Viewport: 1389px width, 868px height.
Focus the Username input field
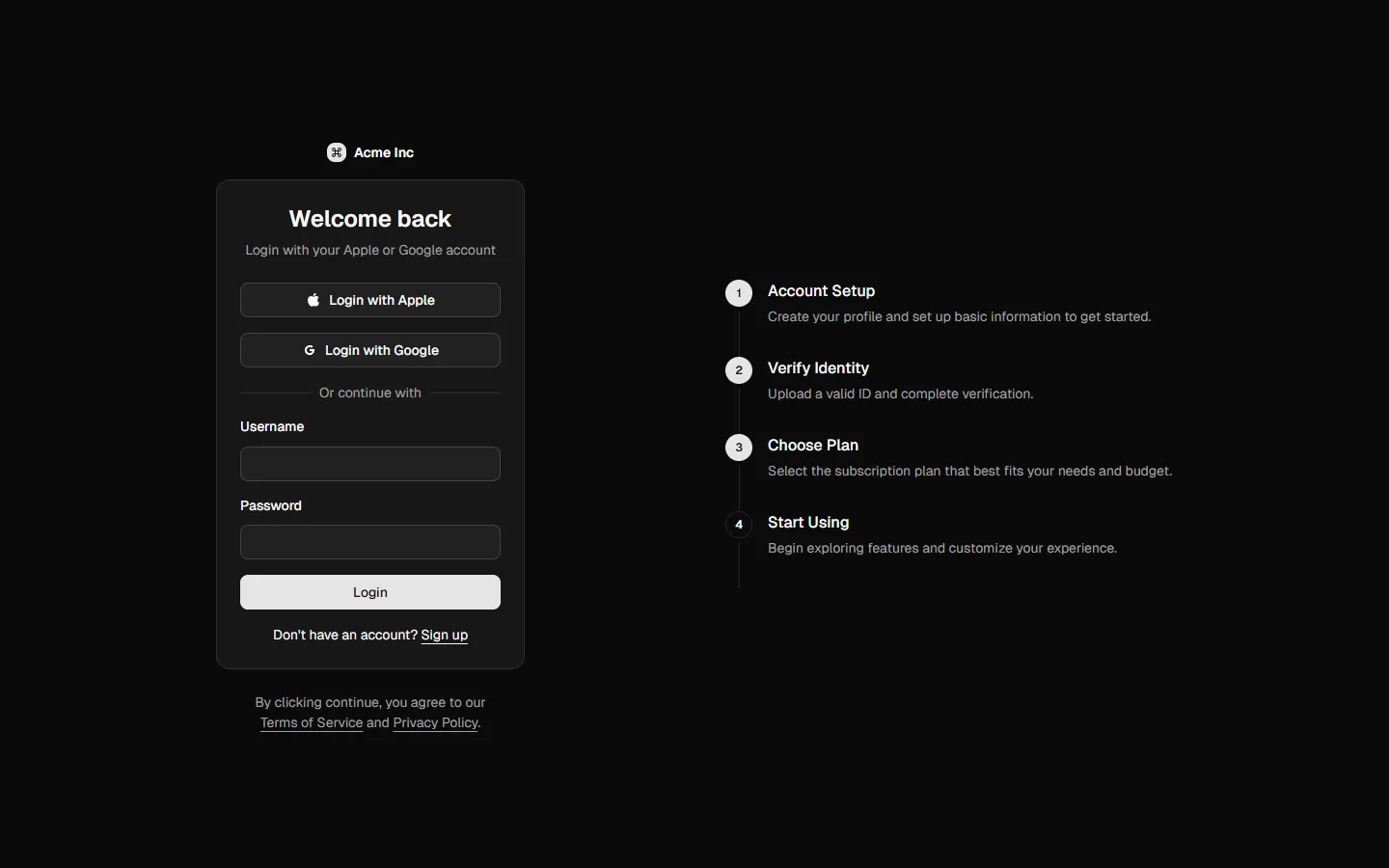370,464
